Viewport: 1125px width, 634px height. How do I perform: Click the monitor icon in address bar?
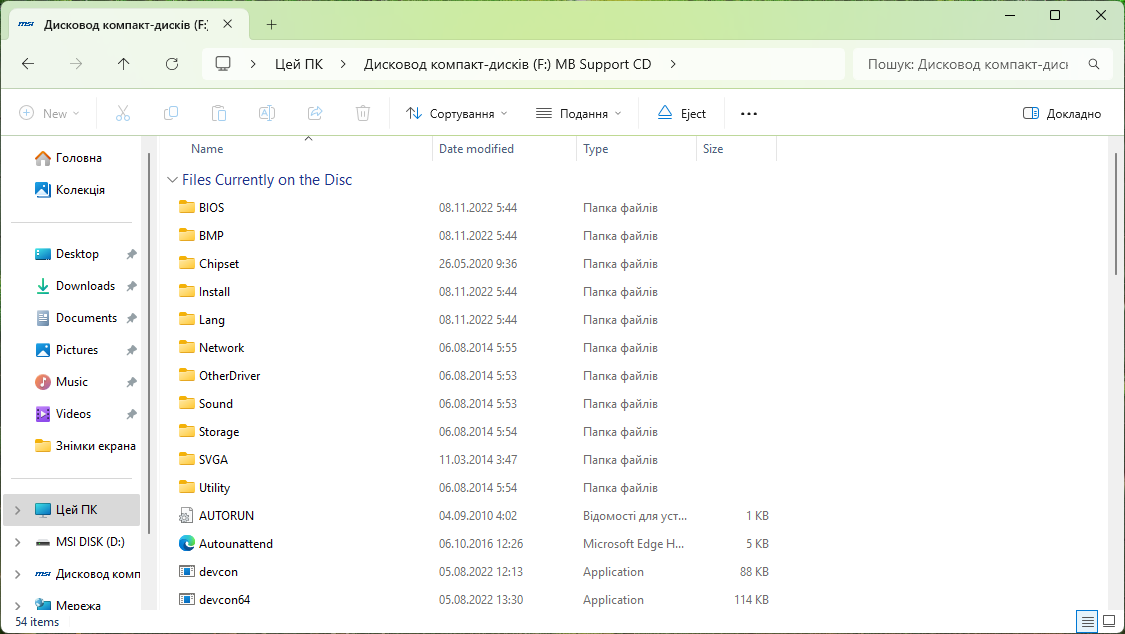(x=223, y=64)
